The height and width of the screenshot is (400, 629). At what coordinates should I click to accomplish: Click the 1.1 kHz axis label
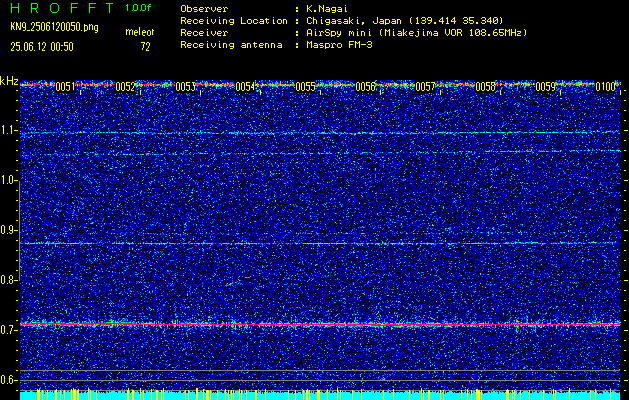(8, 130)
